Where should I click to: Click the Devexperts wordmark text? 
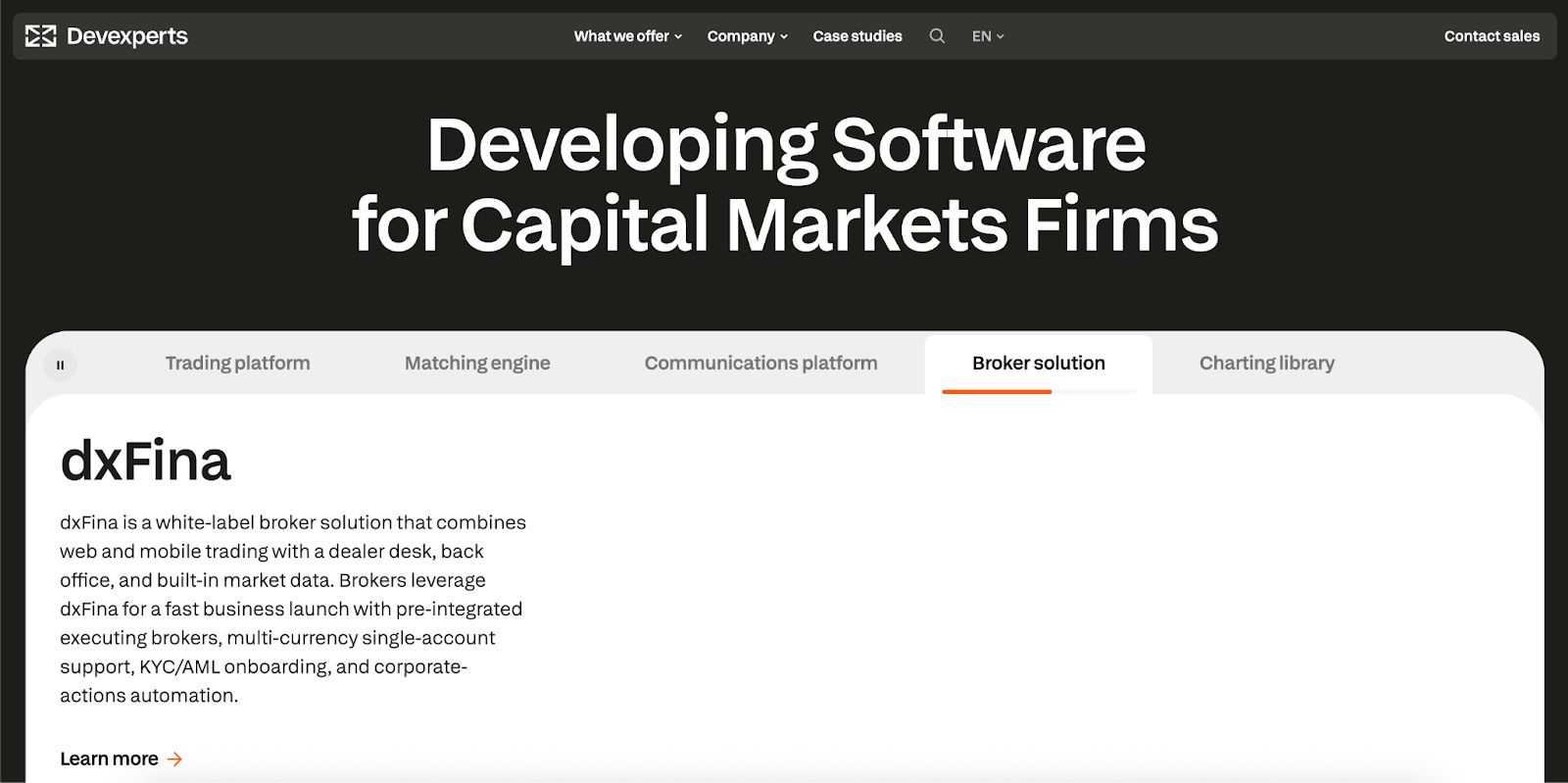click(x=127, y=36)
